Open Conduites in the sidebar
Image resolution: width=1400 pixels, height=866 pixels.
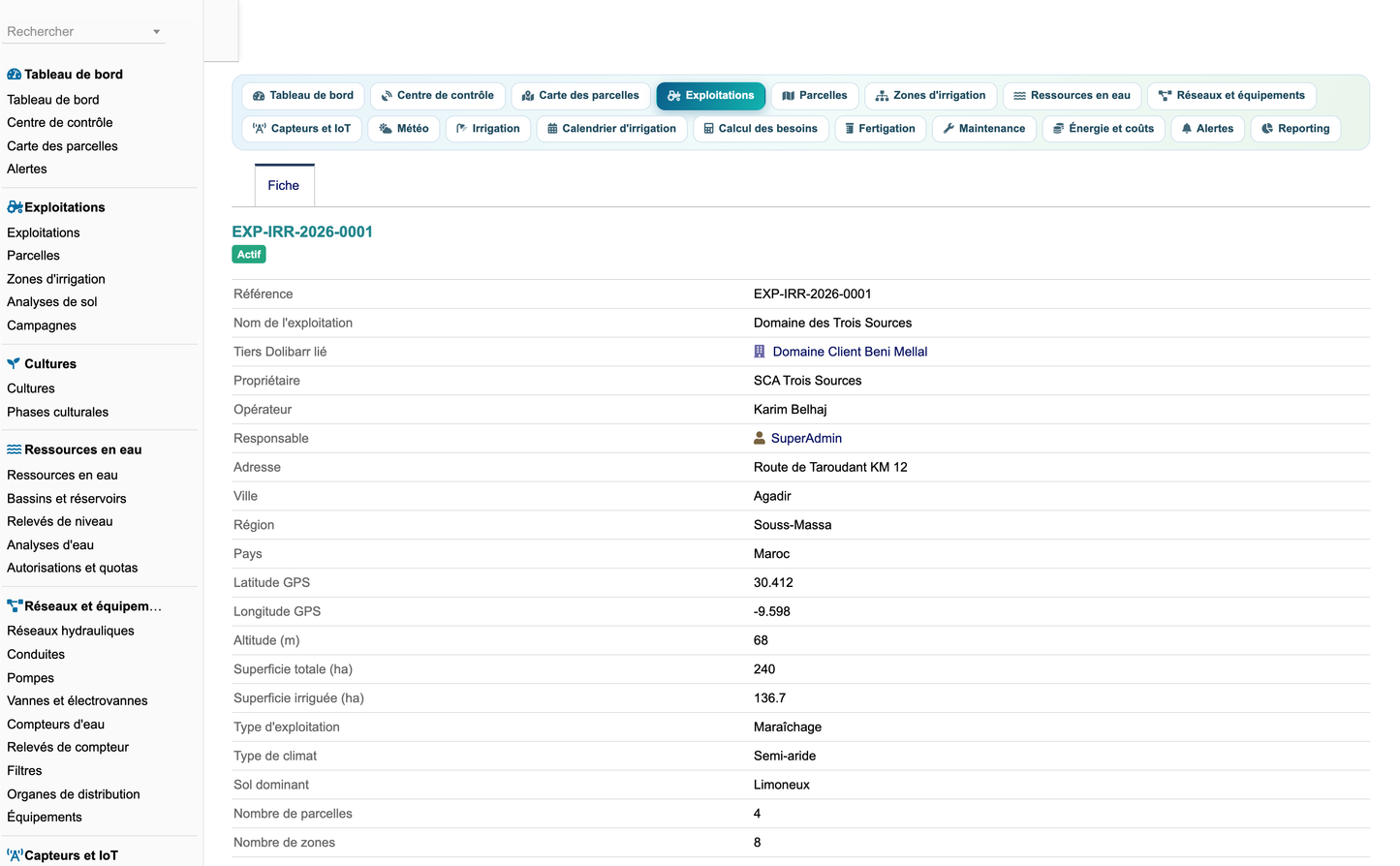(x=36, y=655)
